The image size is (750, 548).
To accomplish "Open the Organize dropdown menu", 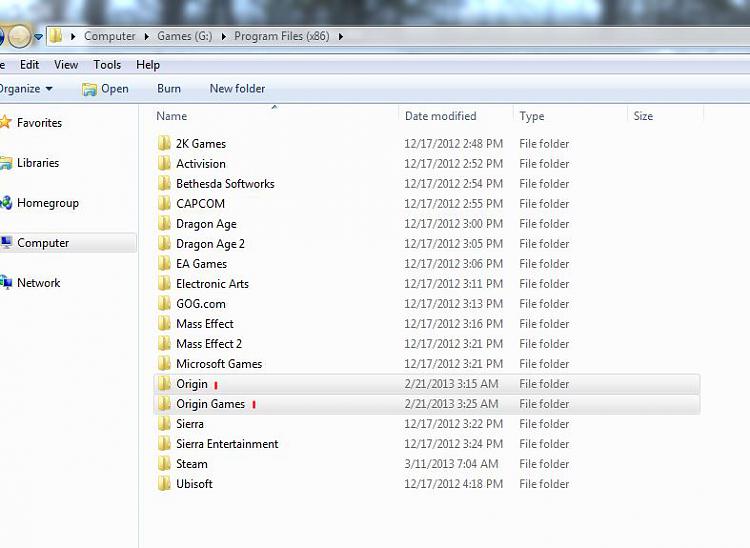I will pyautogui.click(x=26, y=88).
